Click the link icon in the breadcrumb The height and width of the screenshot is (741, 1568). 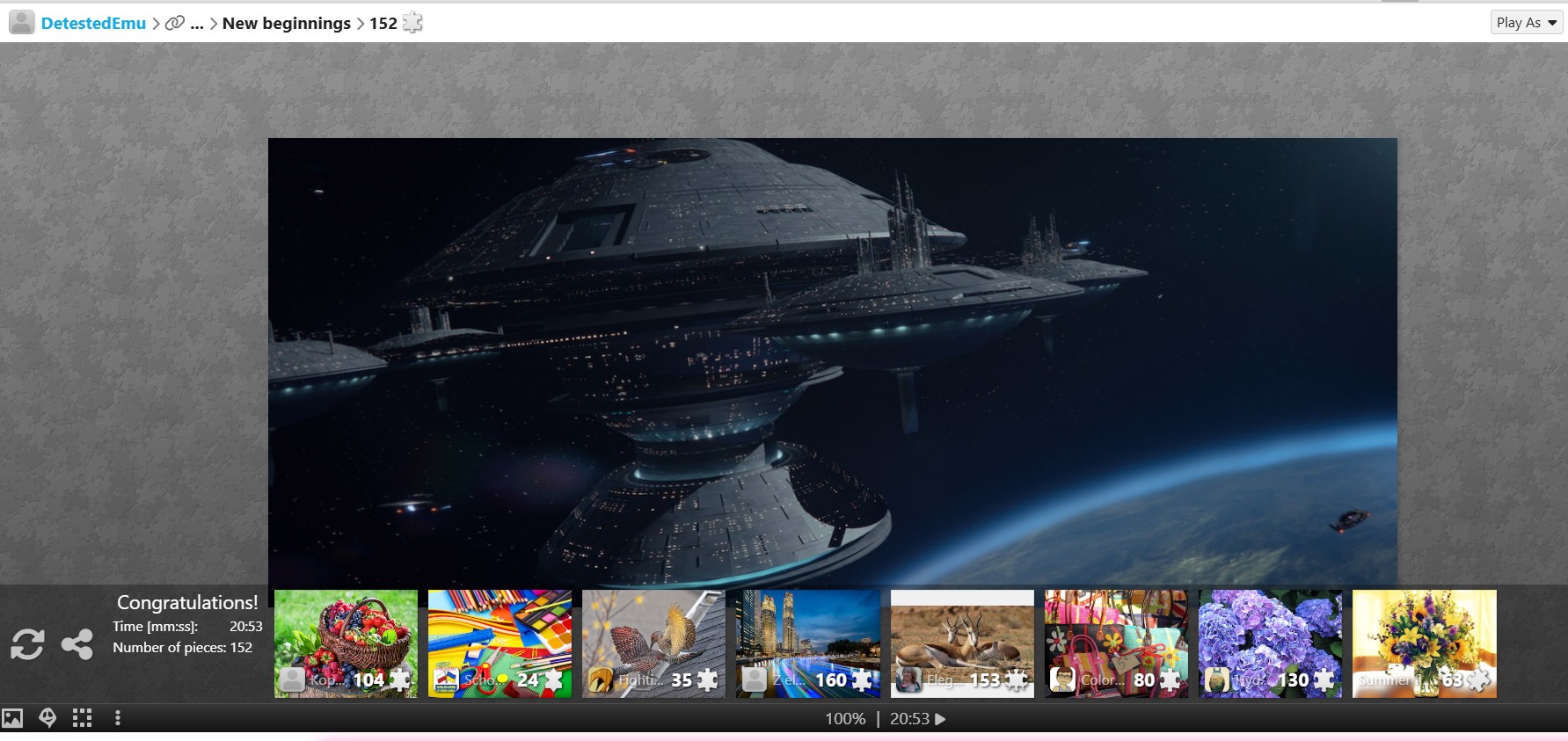pos(175,23)
